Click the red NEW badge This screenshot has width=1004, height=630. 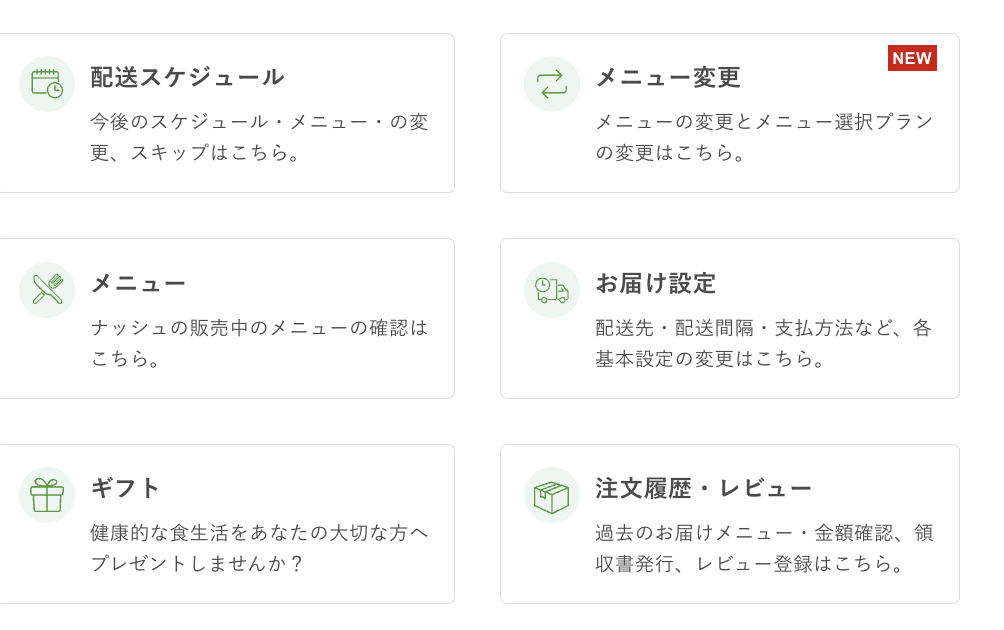pyautogui.click(x=912, y=58)
